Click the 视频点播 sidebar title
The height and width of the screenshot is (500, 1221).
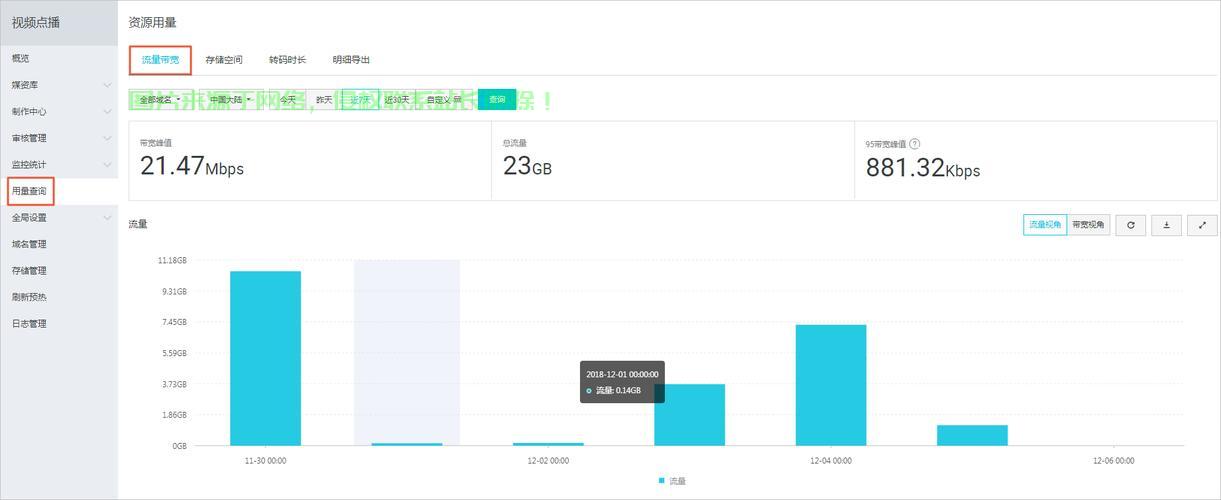[x=36, y=22]
